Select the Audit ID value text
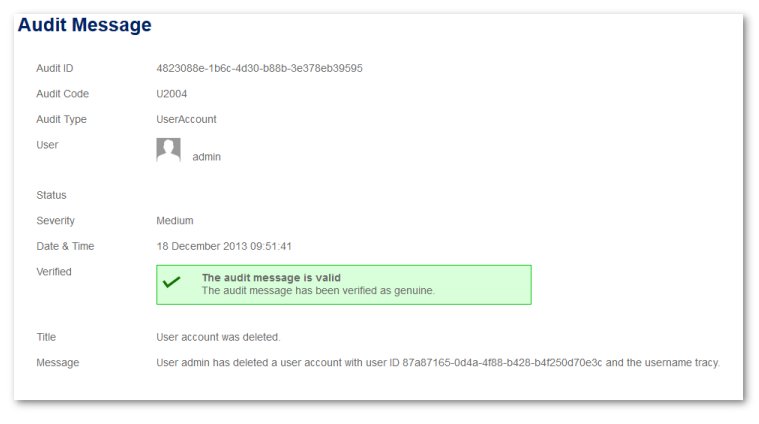The width and height of the screenshot is (759, 424). point(259,68)
